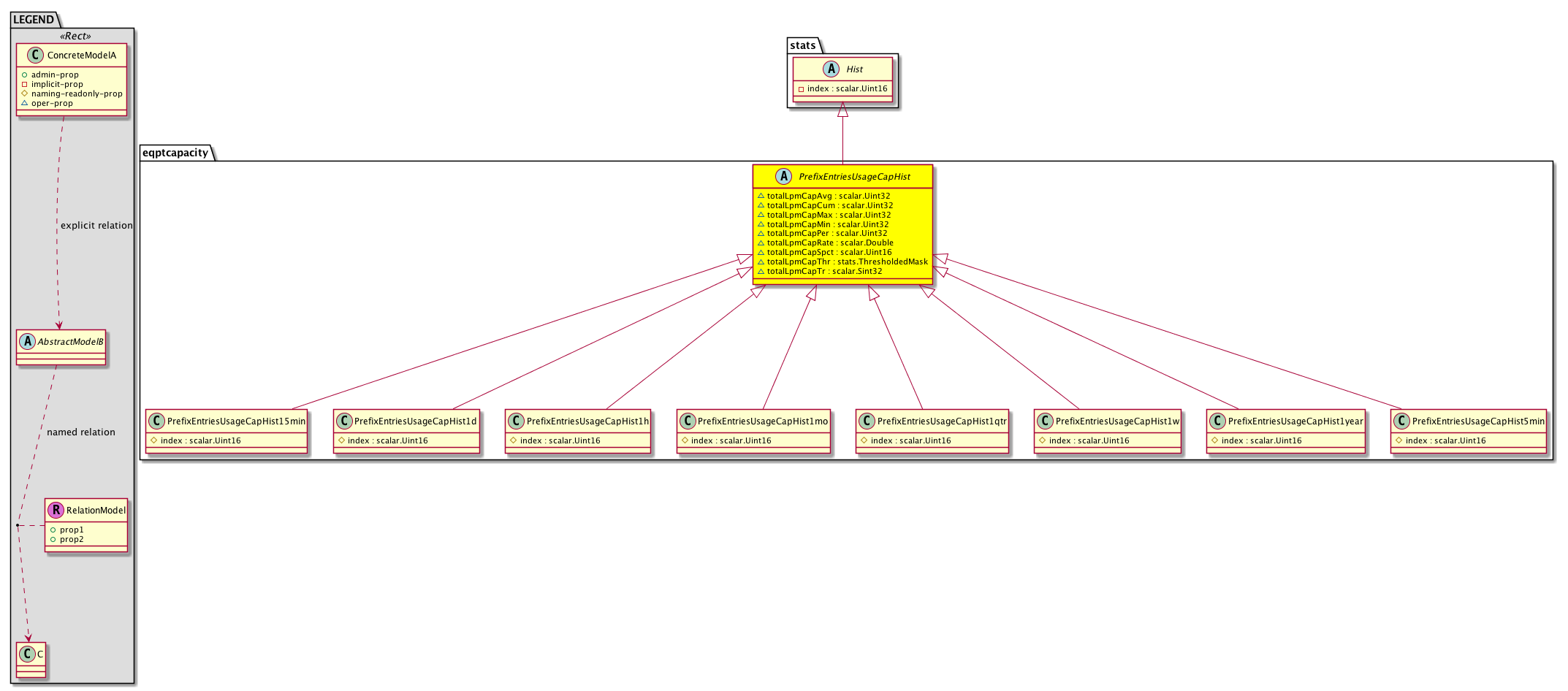Click the AbstractModelB abstract circle icon

pos(27,341)
